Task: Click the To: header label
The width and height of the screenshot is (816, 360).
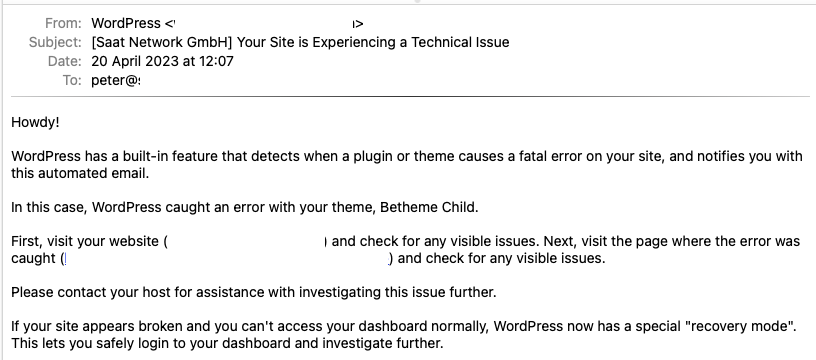Action: click(x=72, y=81)
